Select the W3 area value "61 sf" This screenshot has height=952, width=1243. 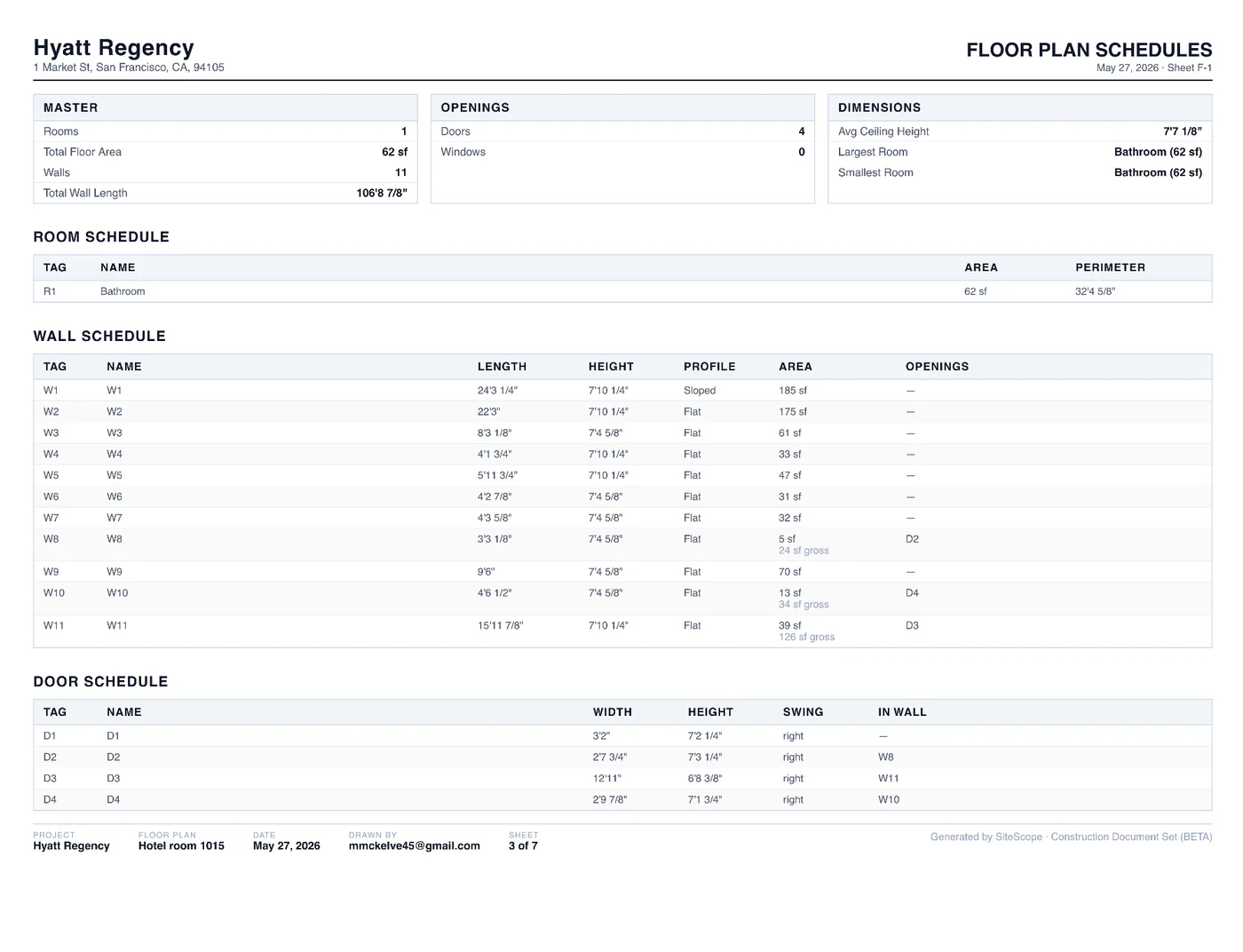click(x=789, y=433)
